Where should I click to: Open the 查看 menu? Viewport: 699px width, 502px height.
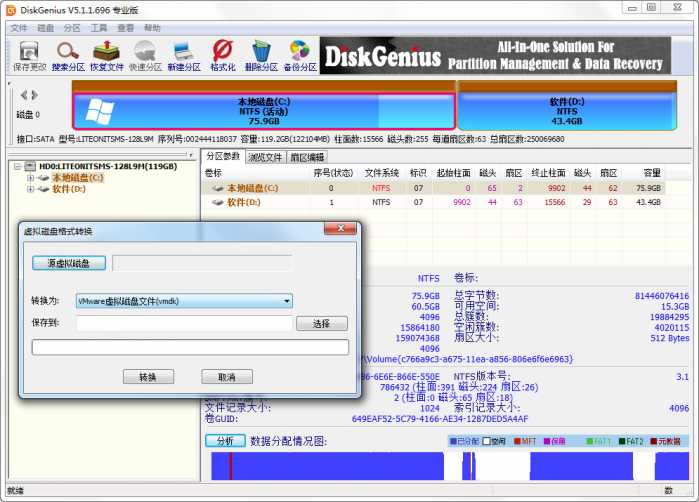tap(125, 28)
